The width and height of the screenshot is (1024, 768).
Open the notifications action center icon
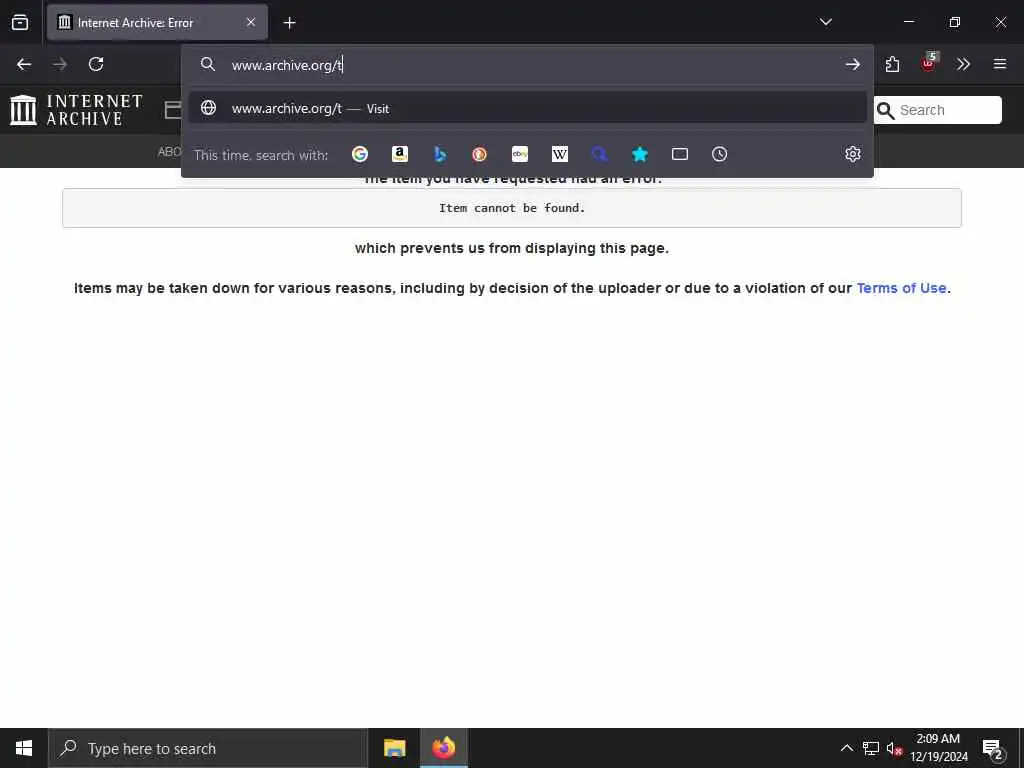coord(992,748)
